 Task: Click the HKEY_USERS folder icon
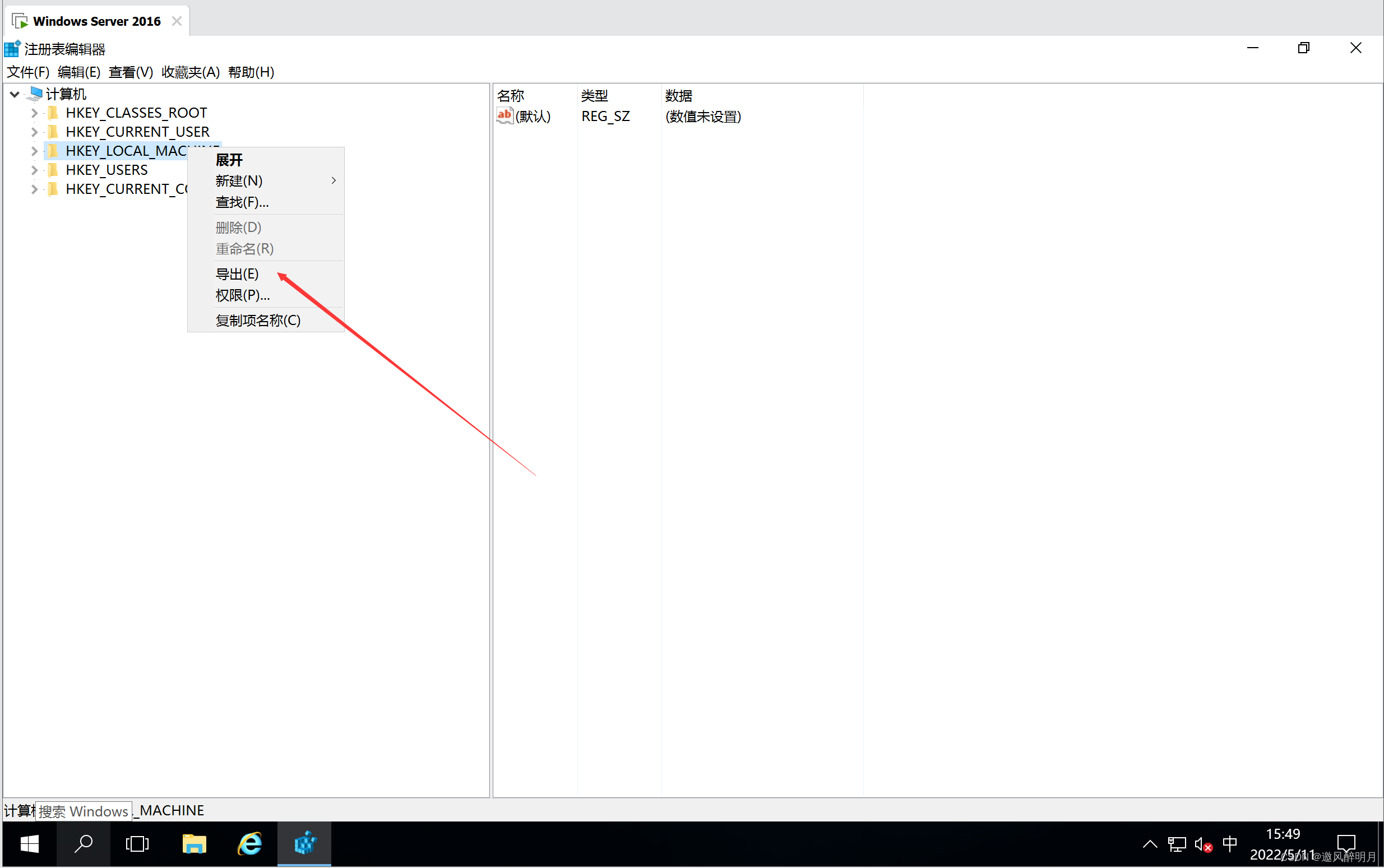53,169
